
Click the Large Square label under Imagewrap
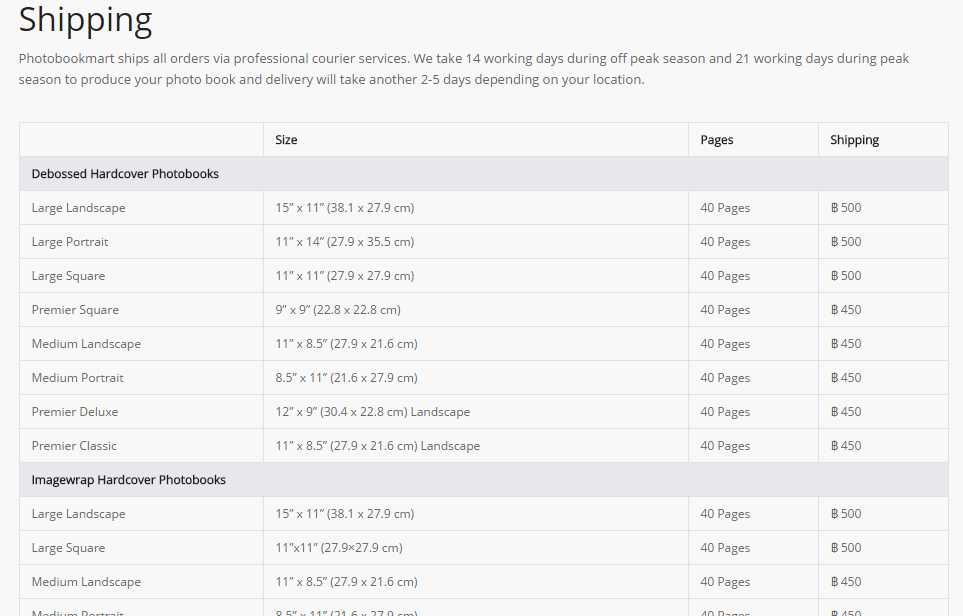68,548
